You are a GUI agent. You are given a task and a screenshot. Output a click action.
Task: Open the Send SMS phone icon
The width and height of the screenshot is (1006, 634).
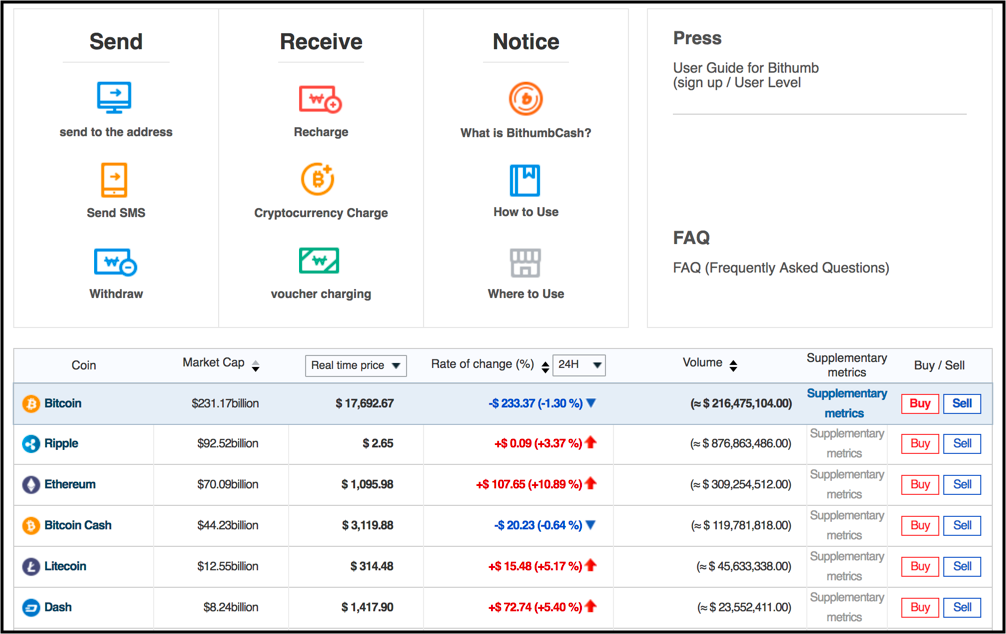[x=115, y=180]
